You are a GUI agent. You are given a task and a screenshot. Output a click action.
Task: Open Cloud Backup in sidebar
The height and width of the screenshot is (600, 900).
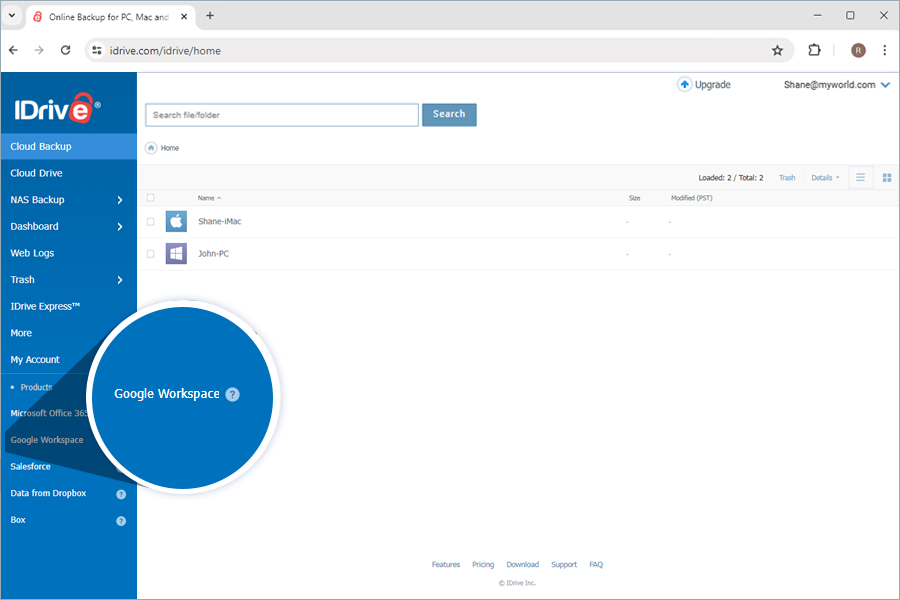point(69,146)
